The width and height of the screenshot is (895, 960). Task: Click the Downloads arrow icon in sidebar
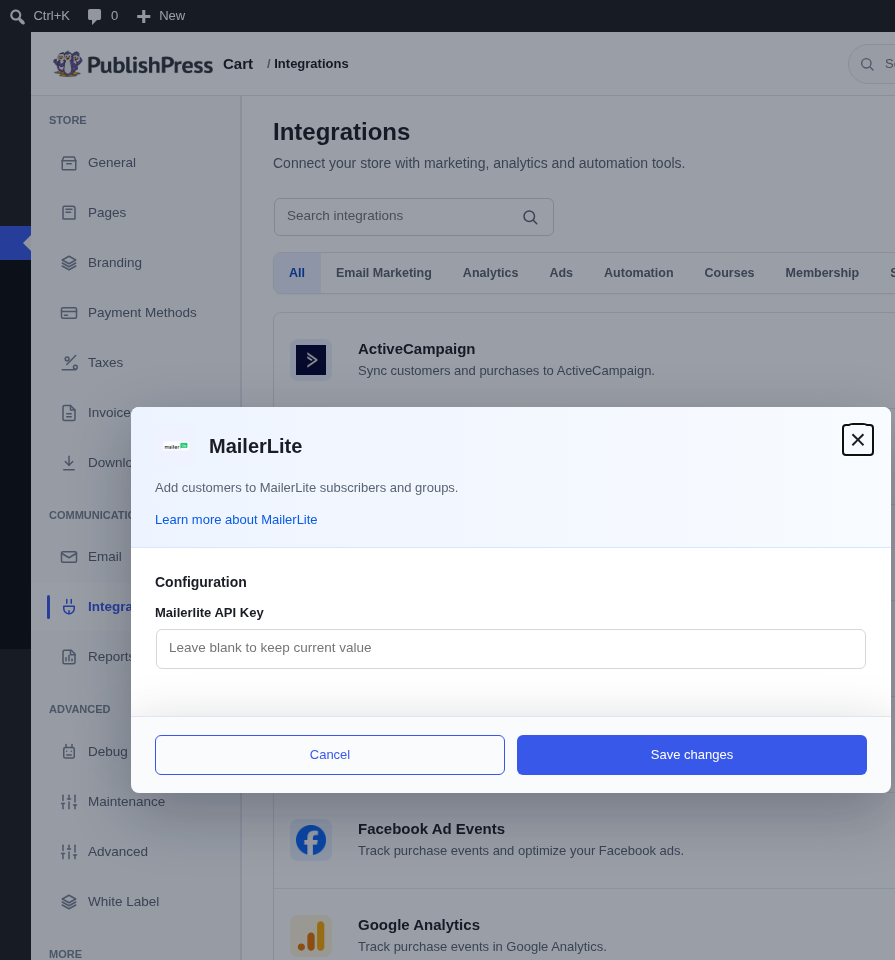pyautogui.click(x=69, y=463)
